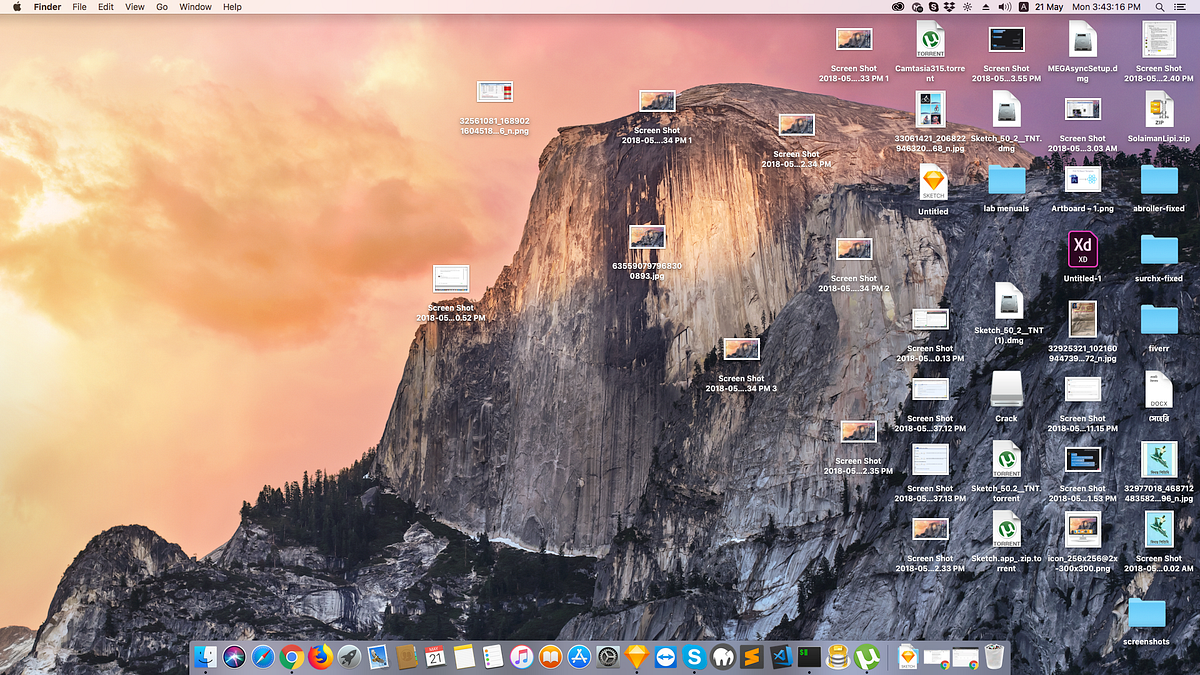Viewport: 1200px width, 675px height.
Task: Open System Preferences gear in Dock
Action: click(608, 657)
